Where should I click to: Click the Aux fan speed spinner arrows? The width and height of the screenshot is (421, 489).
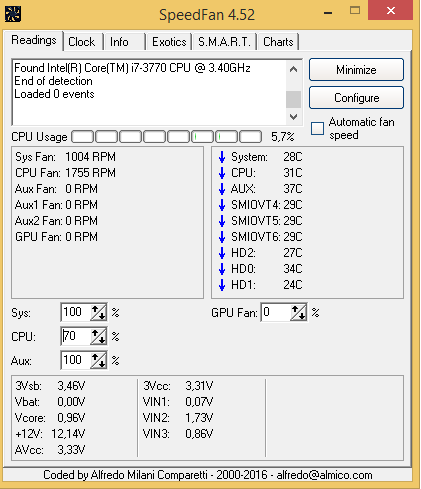[x=98, y=360]
